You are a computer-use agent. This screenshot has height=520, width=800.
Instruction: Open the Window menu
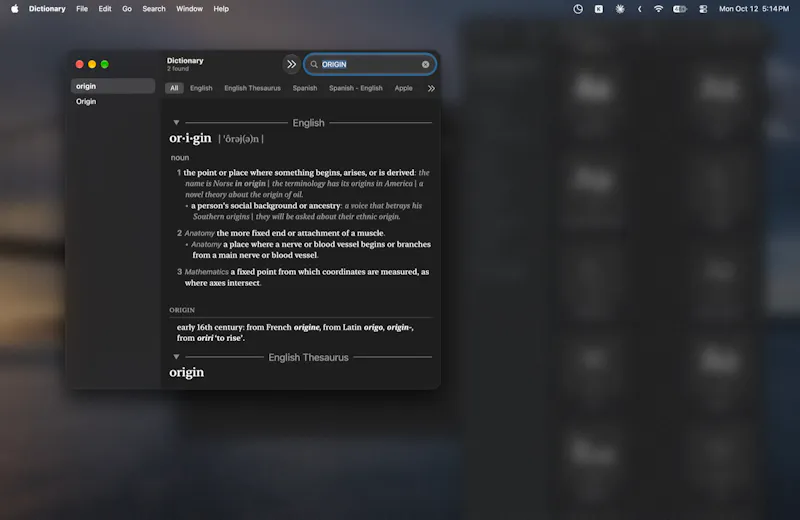189,9
